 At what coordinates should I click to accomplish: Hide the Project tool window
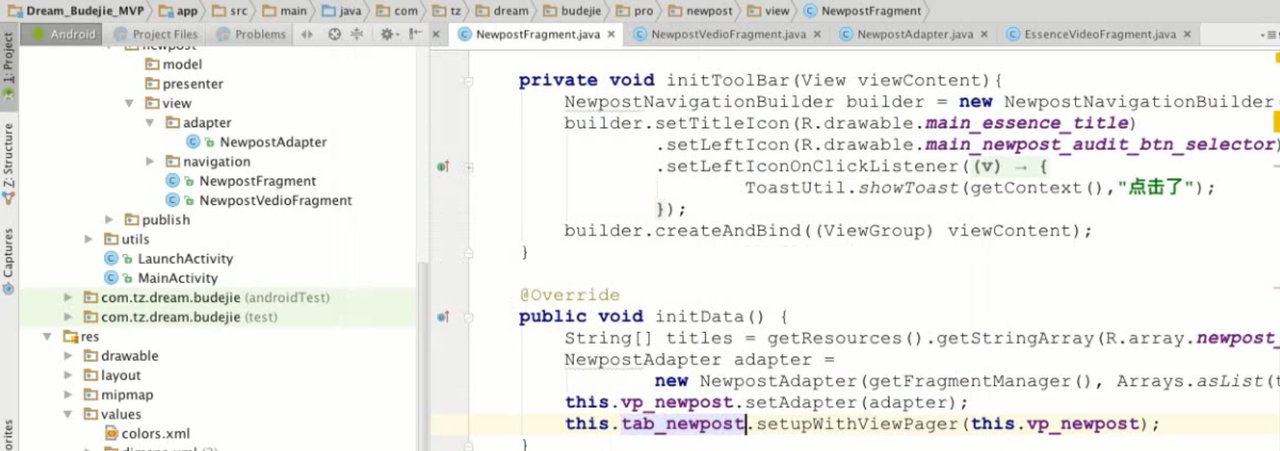[x=414, y=34]
